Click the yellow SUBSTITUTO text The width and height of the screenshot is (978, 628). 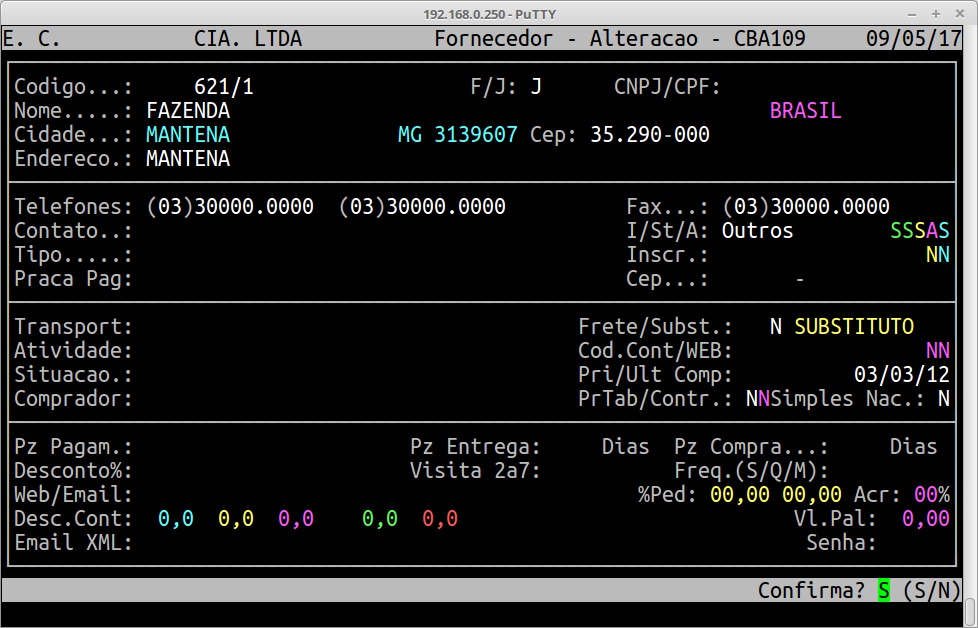(x=854, y=327)
